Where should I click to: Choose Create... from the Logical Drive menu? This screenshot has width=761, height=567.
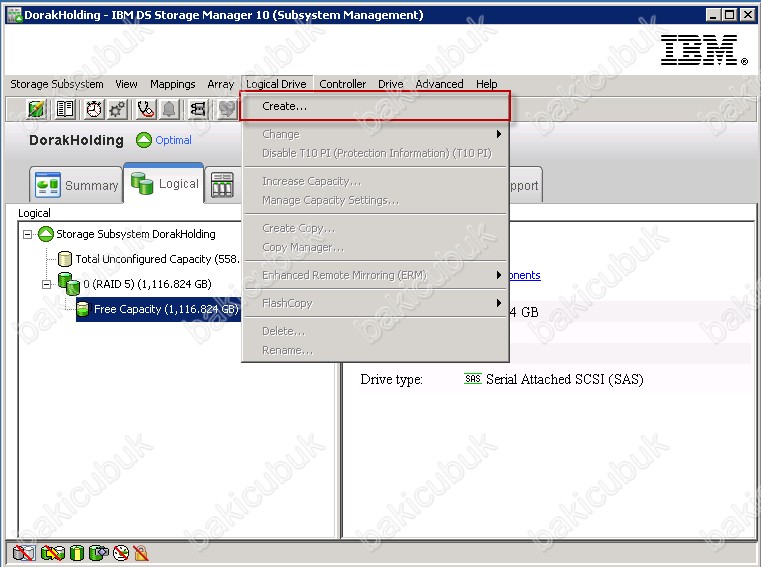click(x=375, y=106)
